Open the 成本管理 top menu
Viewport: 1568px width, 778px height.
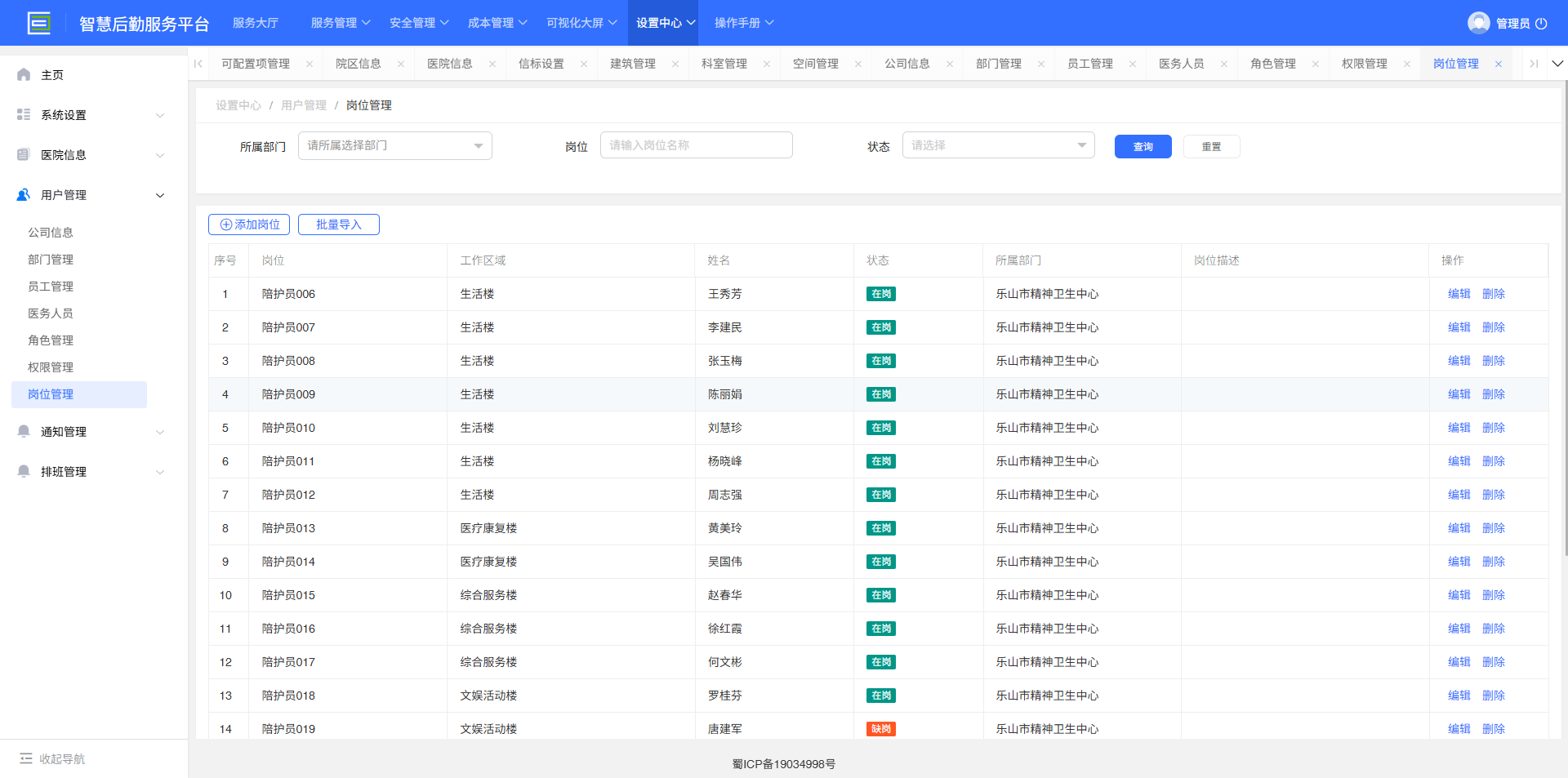[x=497, y=23]
